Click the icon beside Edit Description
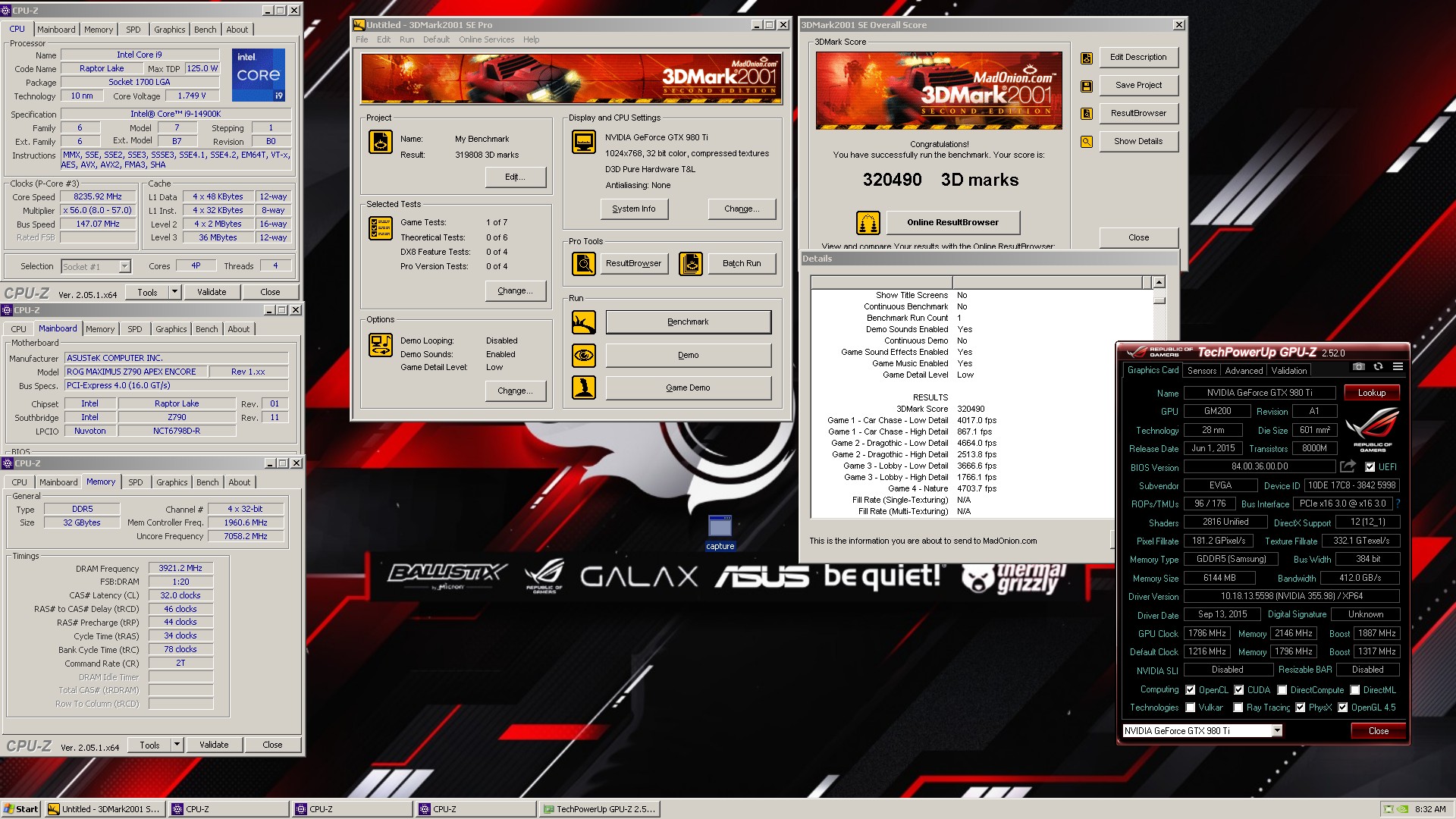The height and width of the screenshot is (819, 1456). (x=1087, y=58)
